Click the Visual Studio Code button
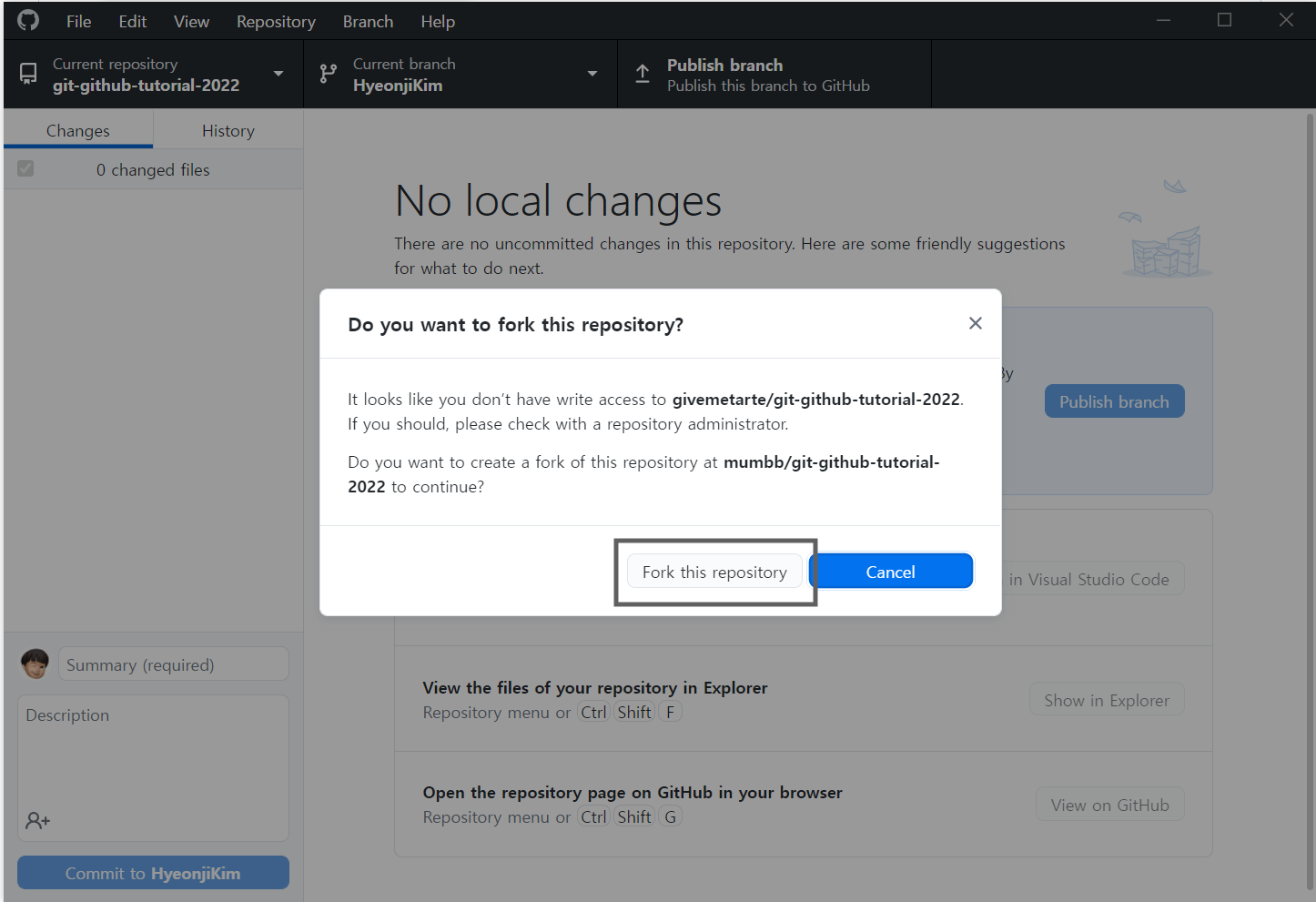This screenshot has height=902, width=1316. pos(1093,579)
